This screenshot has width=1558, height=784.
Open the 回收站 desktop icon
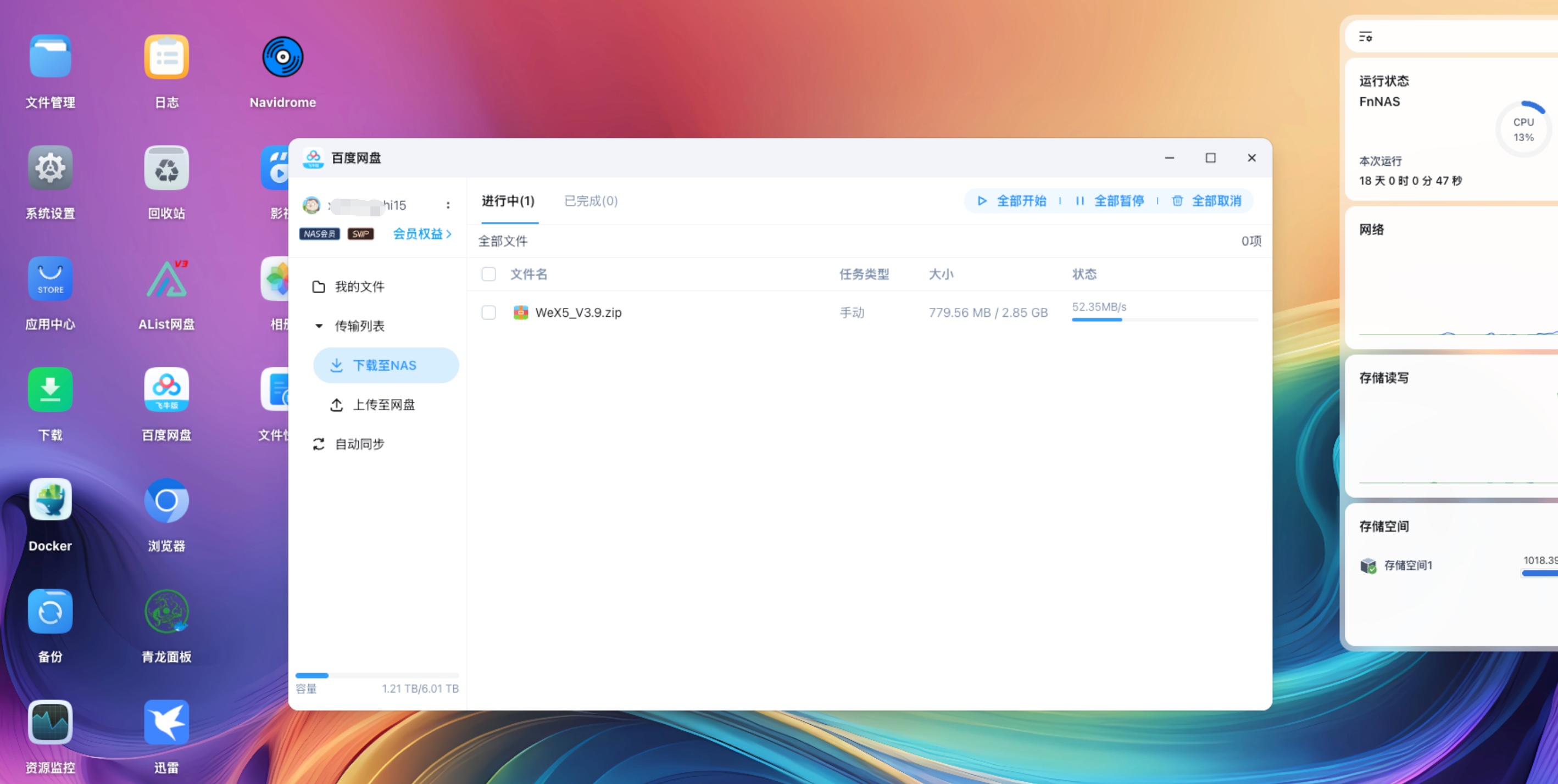pyautogui.click(x=166, y=167)
